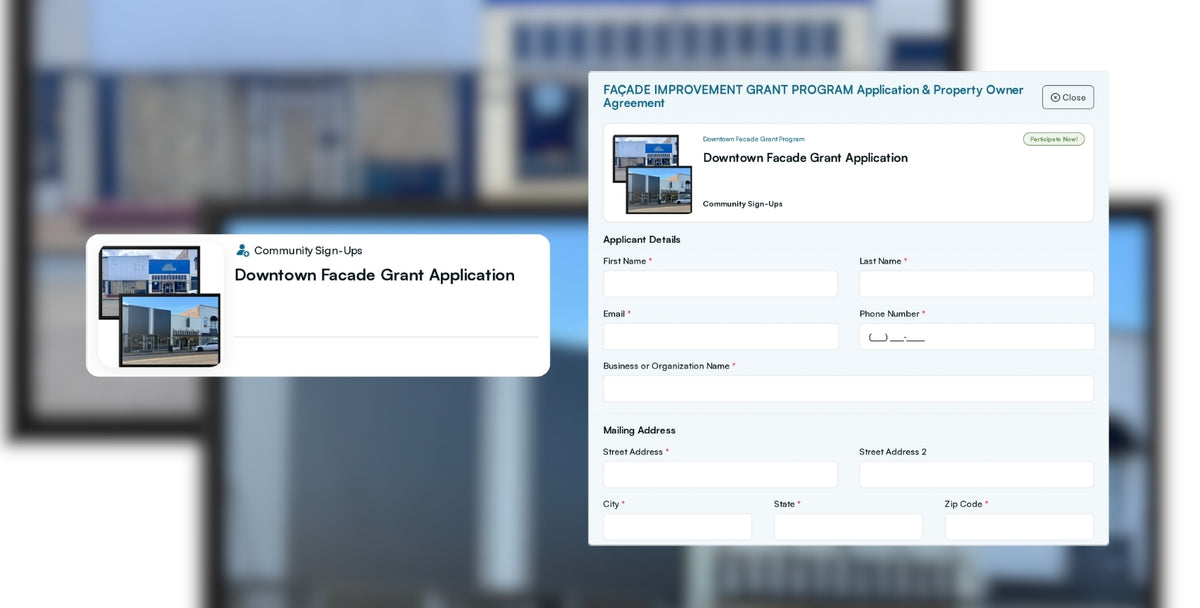The image size is (1200, 608).
Task: Click the Street Address 2 field
Action: pos(976,475)
